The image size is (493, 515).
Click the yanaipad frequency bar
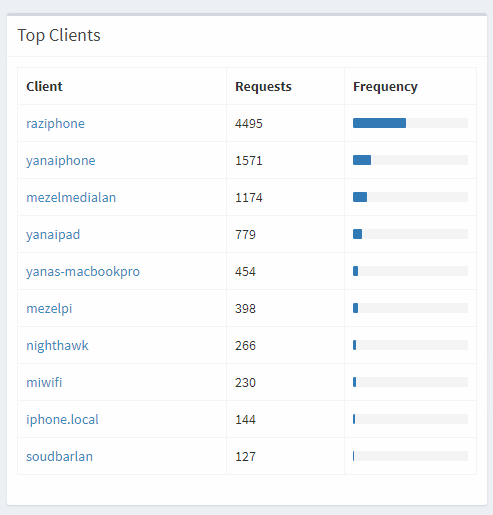(x=410, y=234)
